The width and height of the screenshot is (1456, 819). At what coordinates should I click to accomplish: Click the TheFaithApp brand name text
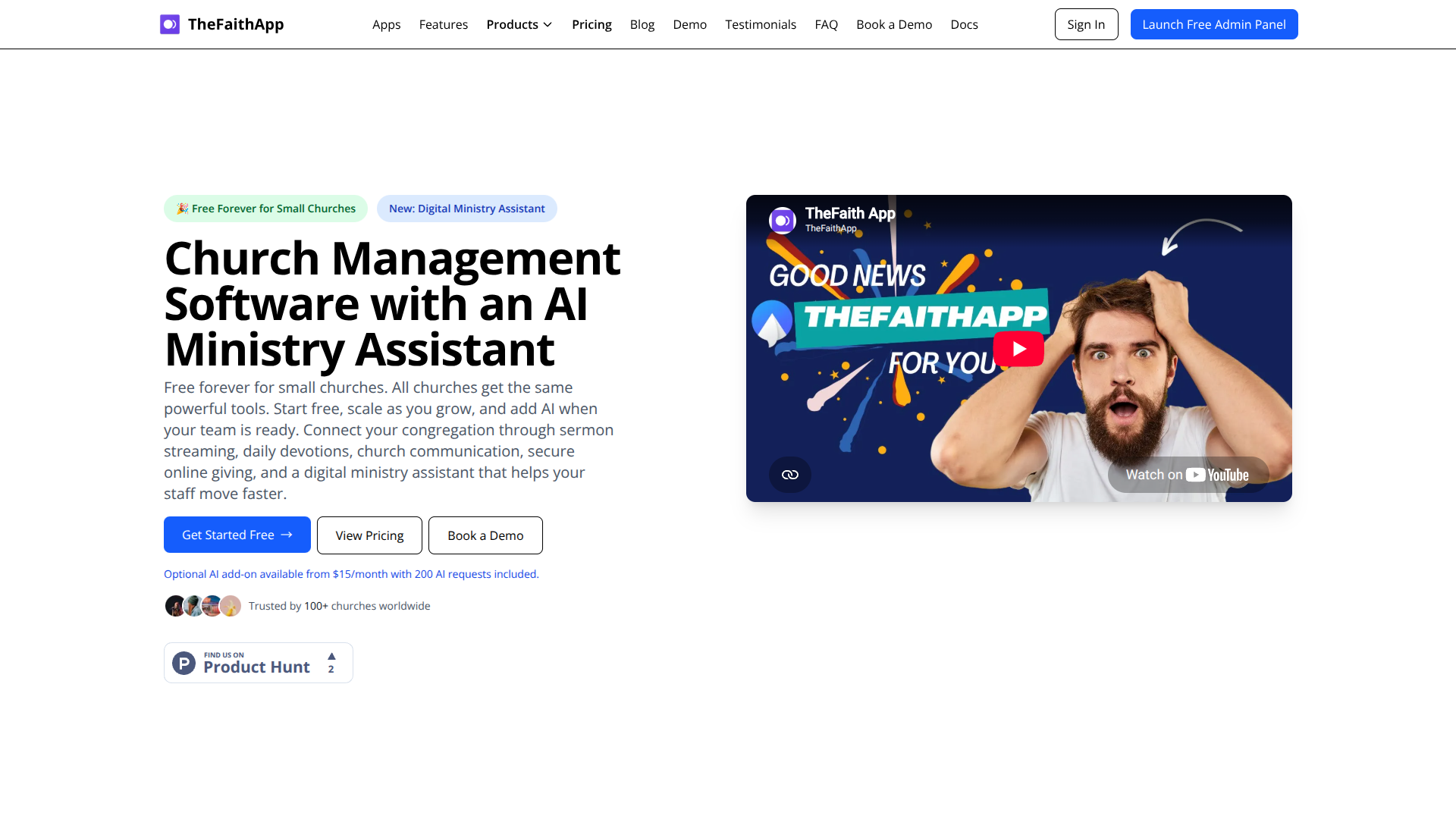point(236,24)
